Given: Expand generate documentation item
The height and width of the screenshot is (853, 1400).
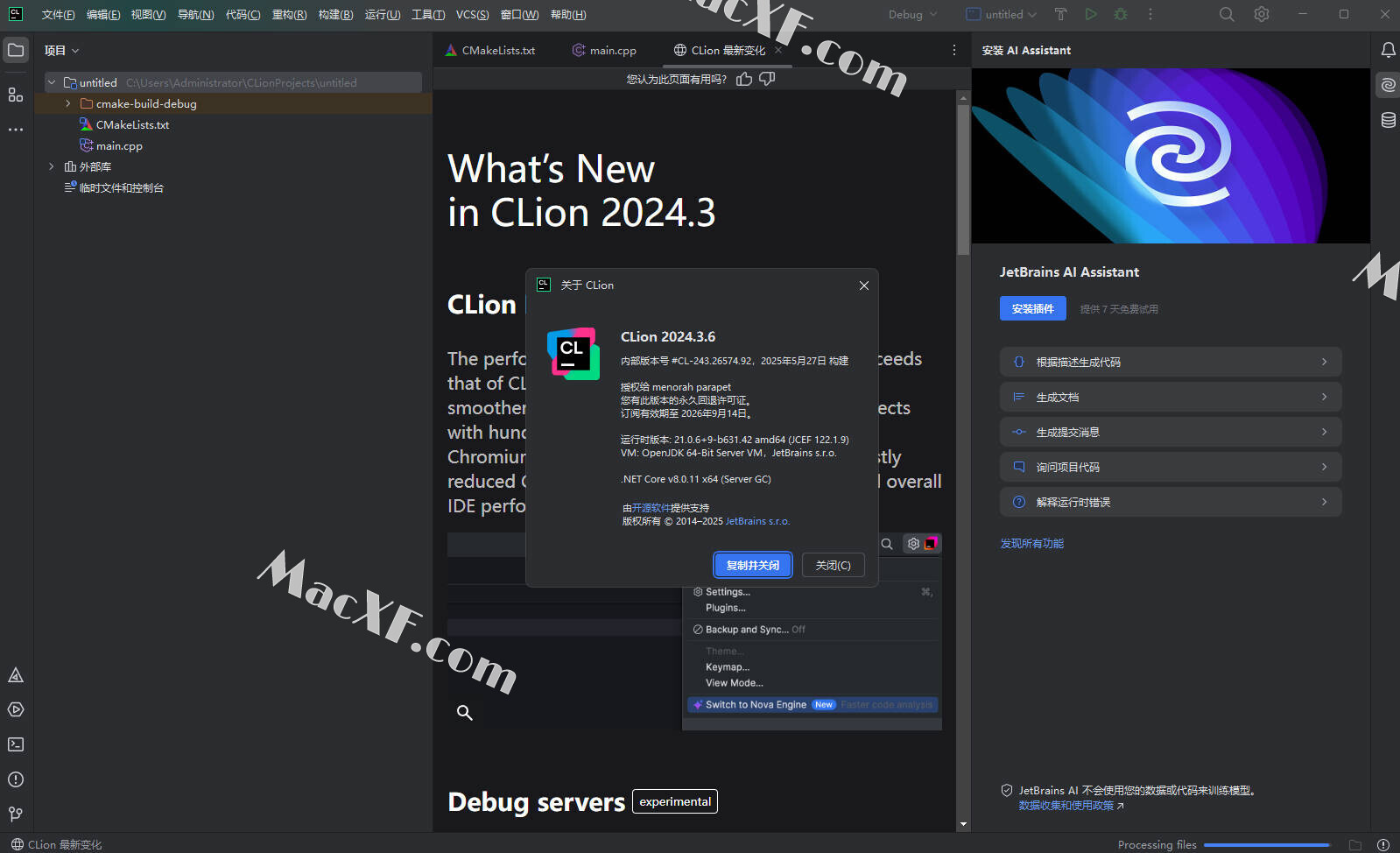Looking at the screenshot, I should pyautogui.click(x=1171, y=397).
